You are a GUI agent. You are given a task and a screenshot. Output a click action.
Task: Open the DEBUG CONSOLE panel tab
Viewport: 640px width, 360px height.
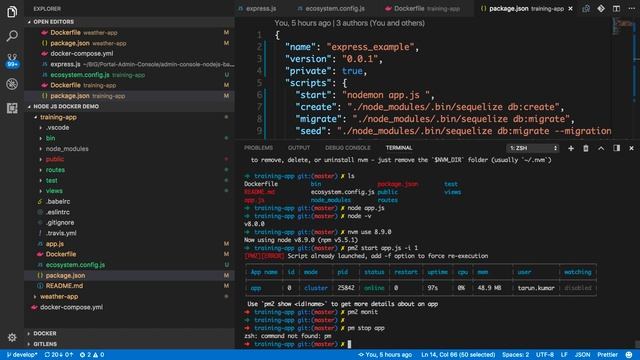[348, 148]
